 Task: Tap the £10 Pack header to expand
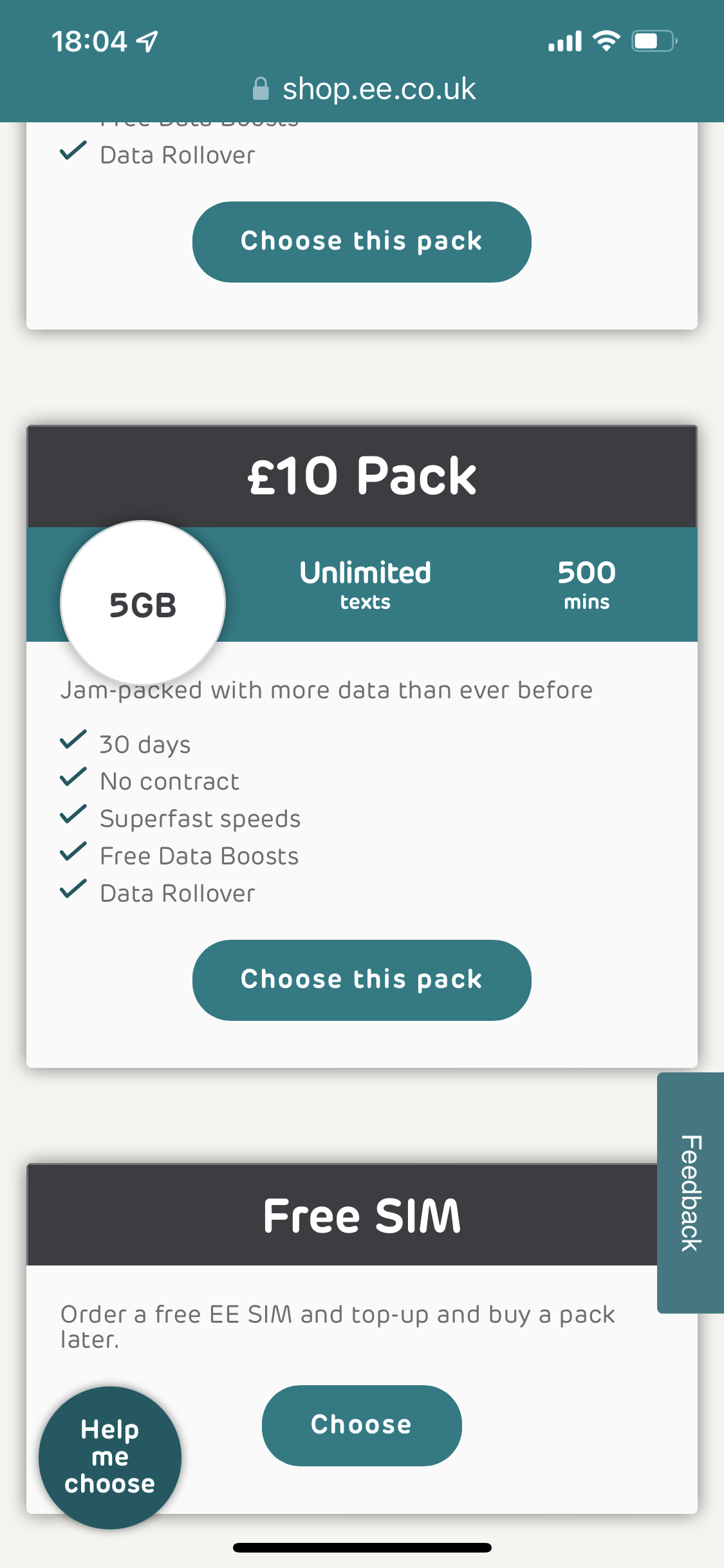[362, 476]
